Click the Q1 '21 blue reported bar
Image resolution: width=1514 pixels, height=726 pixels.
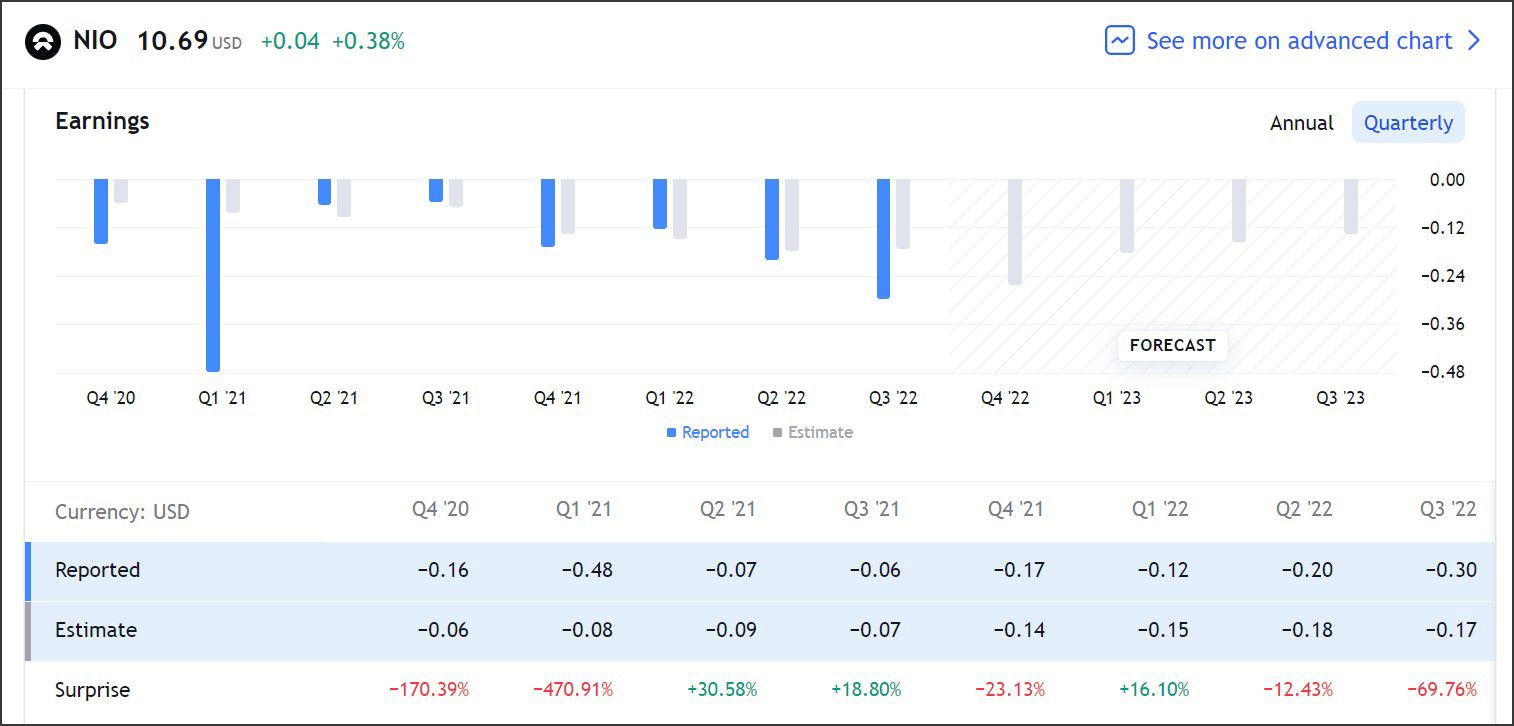click(213, 274)
